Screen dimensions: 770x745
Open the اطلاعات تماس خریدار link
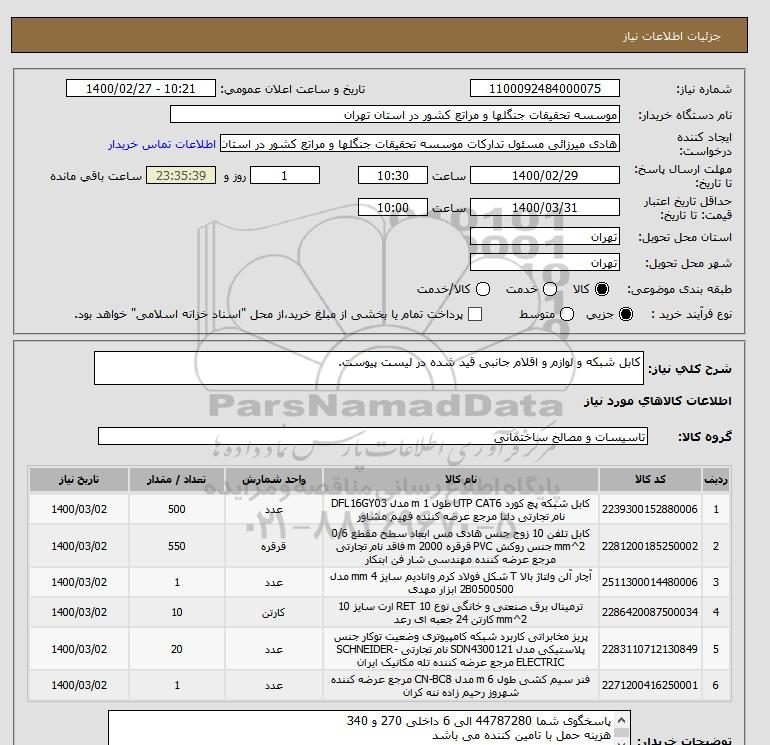tap(162, 144)
